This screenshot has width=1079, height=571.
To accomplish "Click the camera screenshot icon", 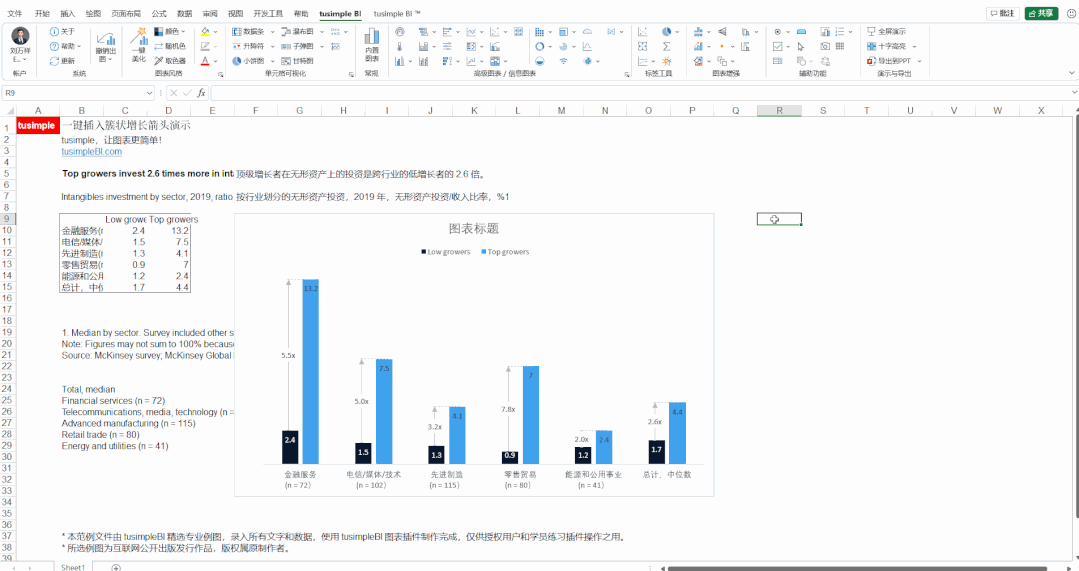I will (825, 46).
